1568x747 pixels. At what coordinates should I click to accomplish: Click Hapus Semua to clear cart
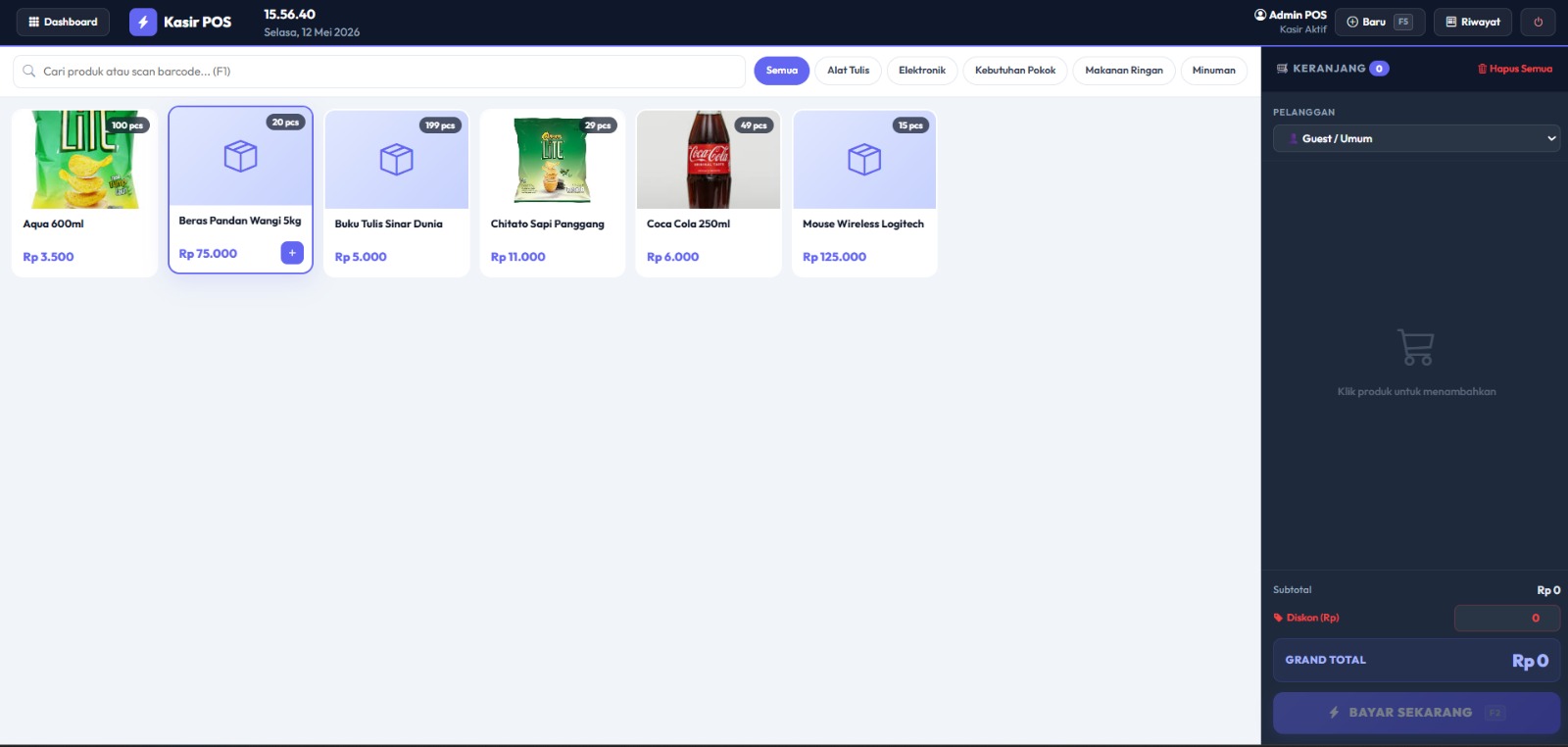tap(1515, 69)
